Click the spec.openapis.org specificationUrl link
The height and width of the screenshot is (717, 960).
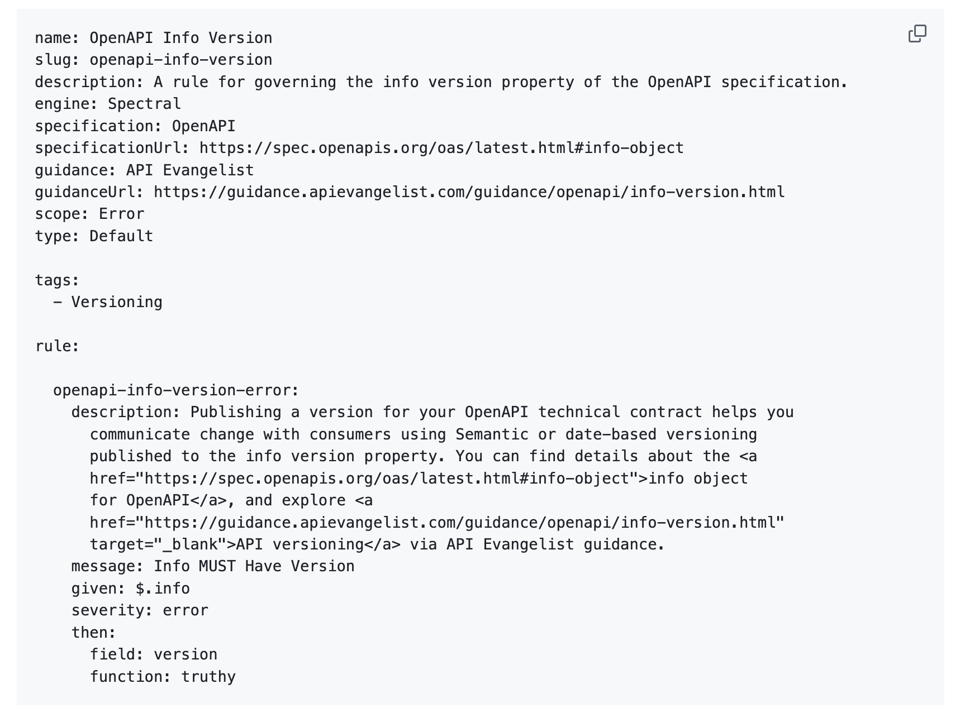coord(441,148)
